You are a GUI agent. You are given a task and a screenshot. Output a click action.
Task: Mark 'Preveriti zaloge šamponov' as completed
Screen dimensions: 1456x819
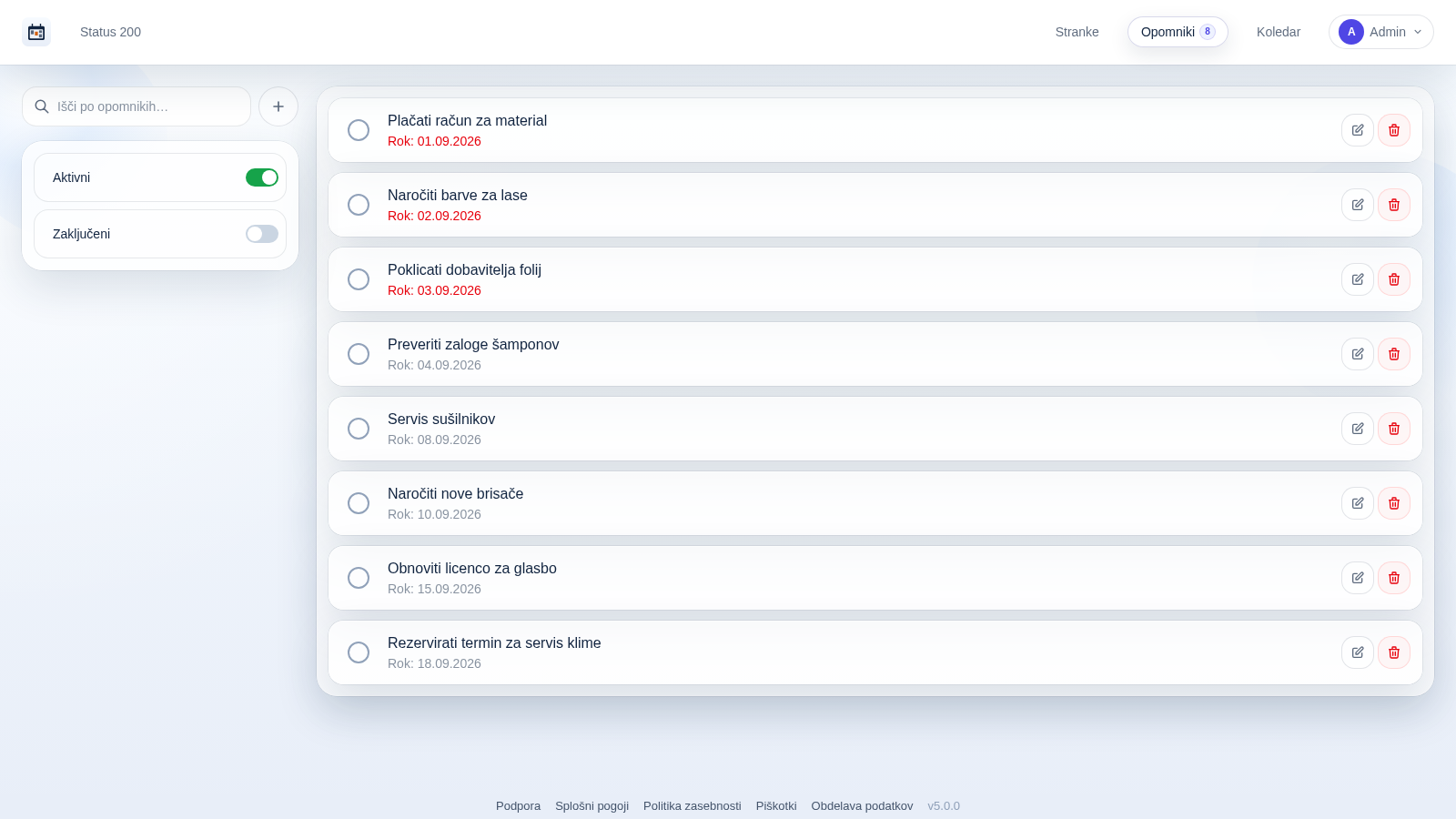[x=359, y=354]
